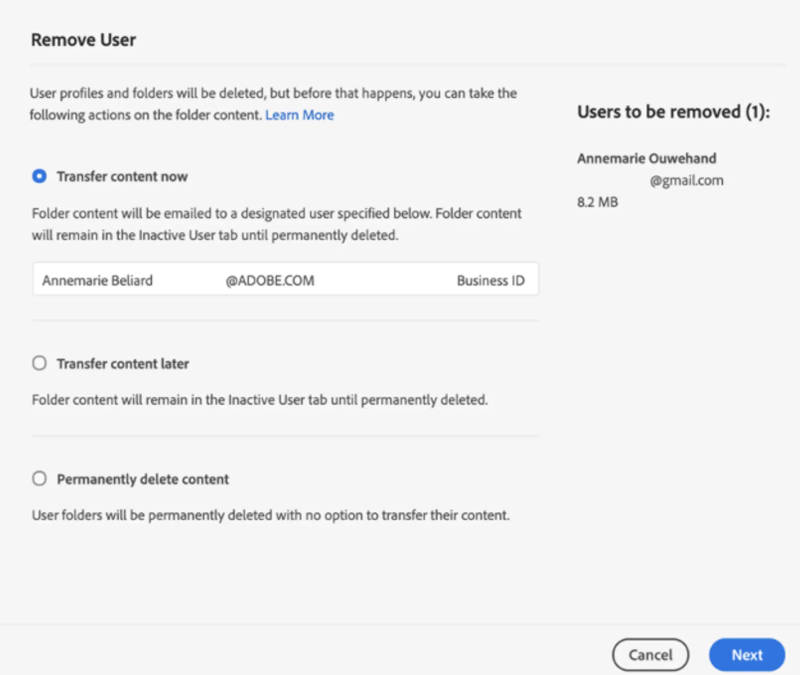This screenshot has width=800, height=675.
Task: Select the user name Annemarie Ouwehand
Action: 647,159
